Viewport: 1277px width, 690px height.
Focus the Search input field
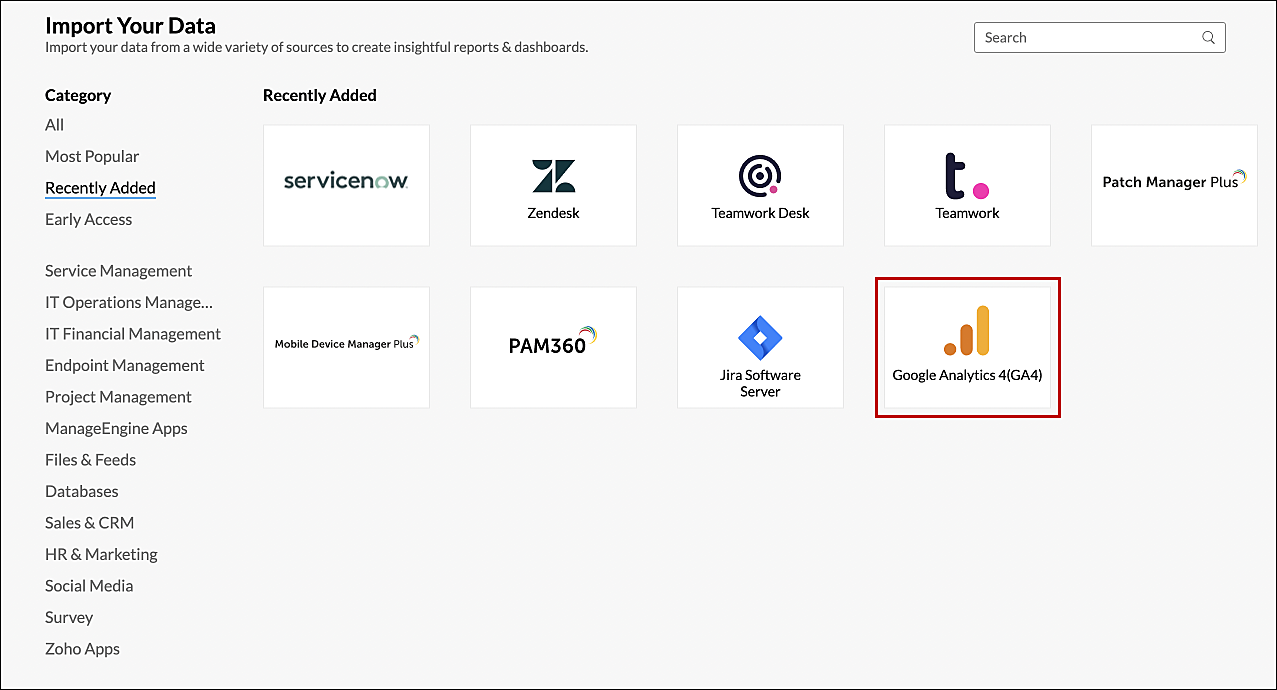(x=1099, y=38)
